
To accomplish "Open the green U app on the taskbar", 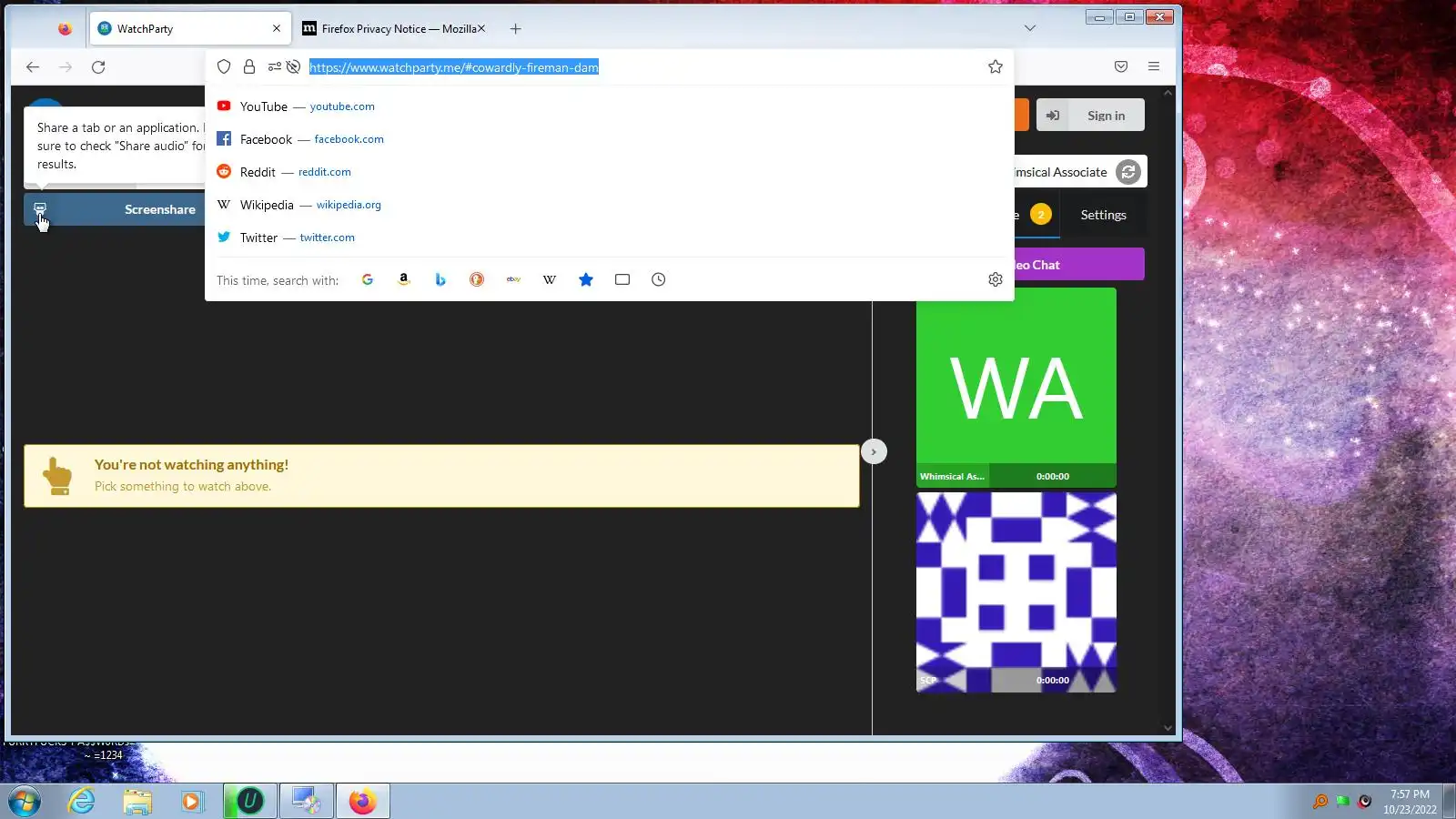I will (x=249, y=801).
